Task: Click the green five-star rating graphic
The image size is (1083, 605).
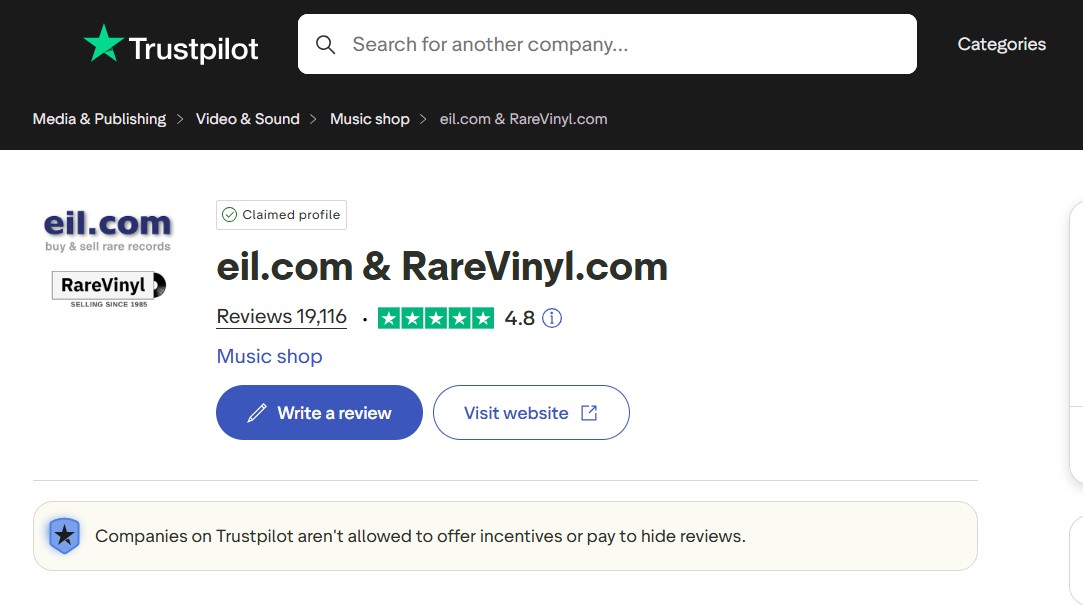Action: (435, 318)
